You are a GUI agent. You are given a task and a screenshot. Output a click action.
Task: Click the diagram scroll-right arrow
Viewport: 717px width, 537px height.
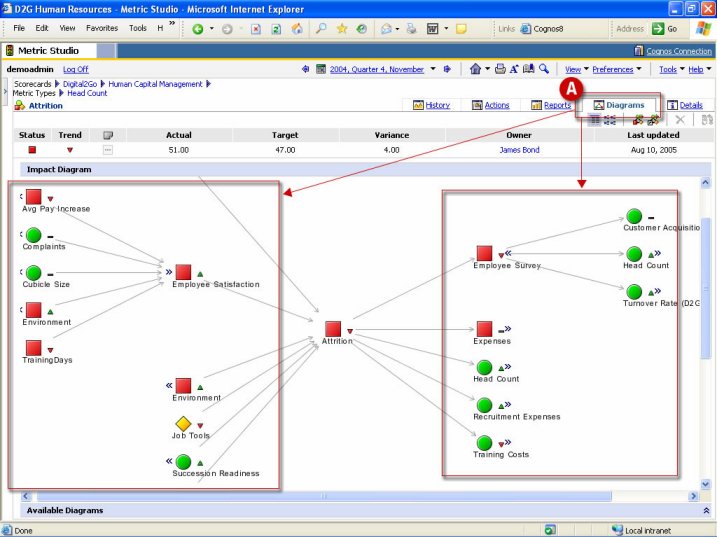click(x=693, y=496)
